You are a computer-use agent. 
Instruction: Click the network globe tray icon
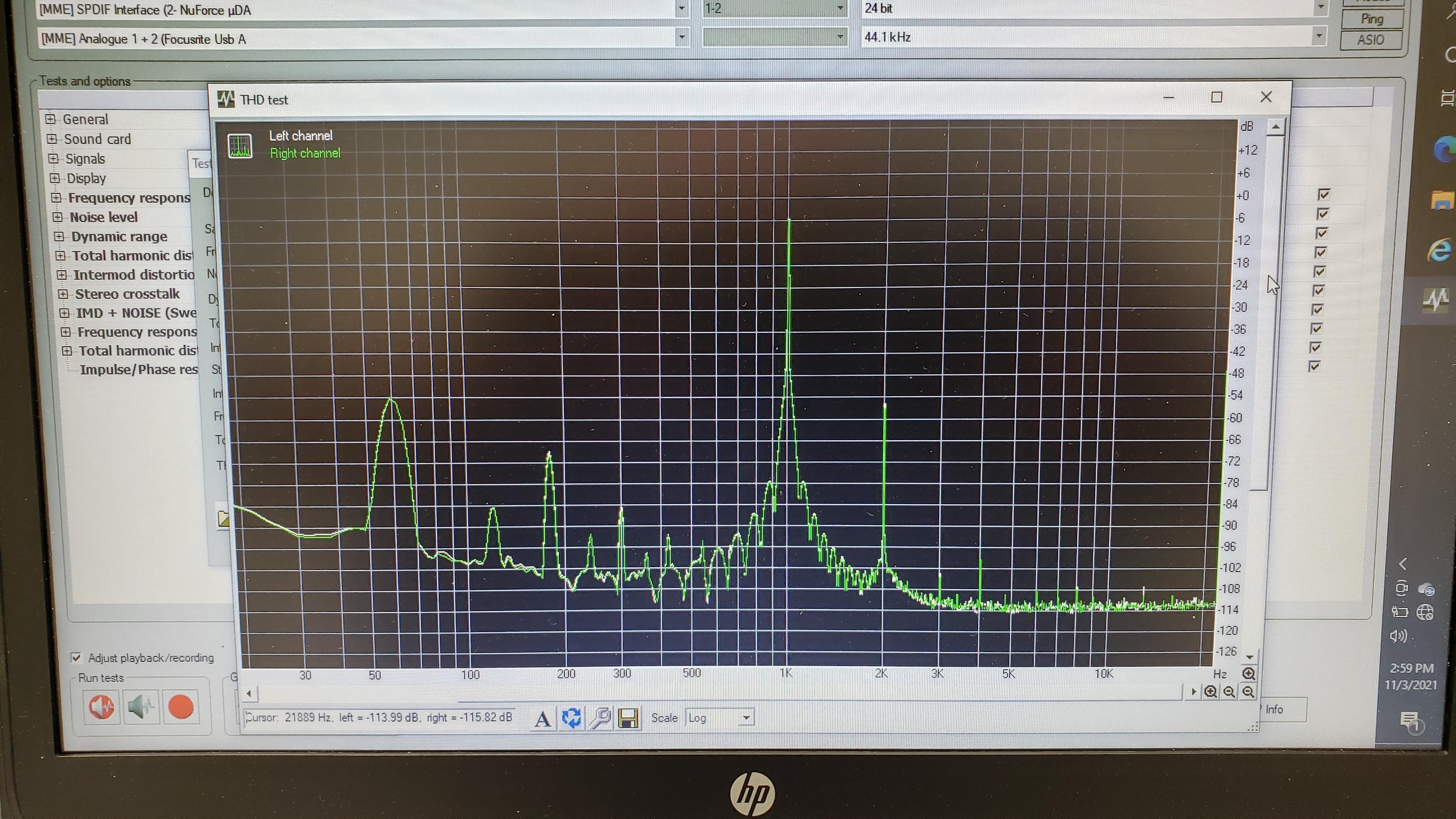pyautogui.click(x=1425, y=612)
